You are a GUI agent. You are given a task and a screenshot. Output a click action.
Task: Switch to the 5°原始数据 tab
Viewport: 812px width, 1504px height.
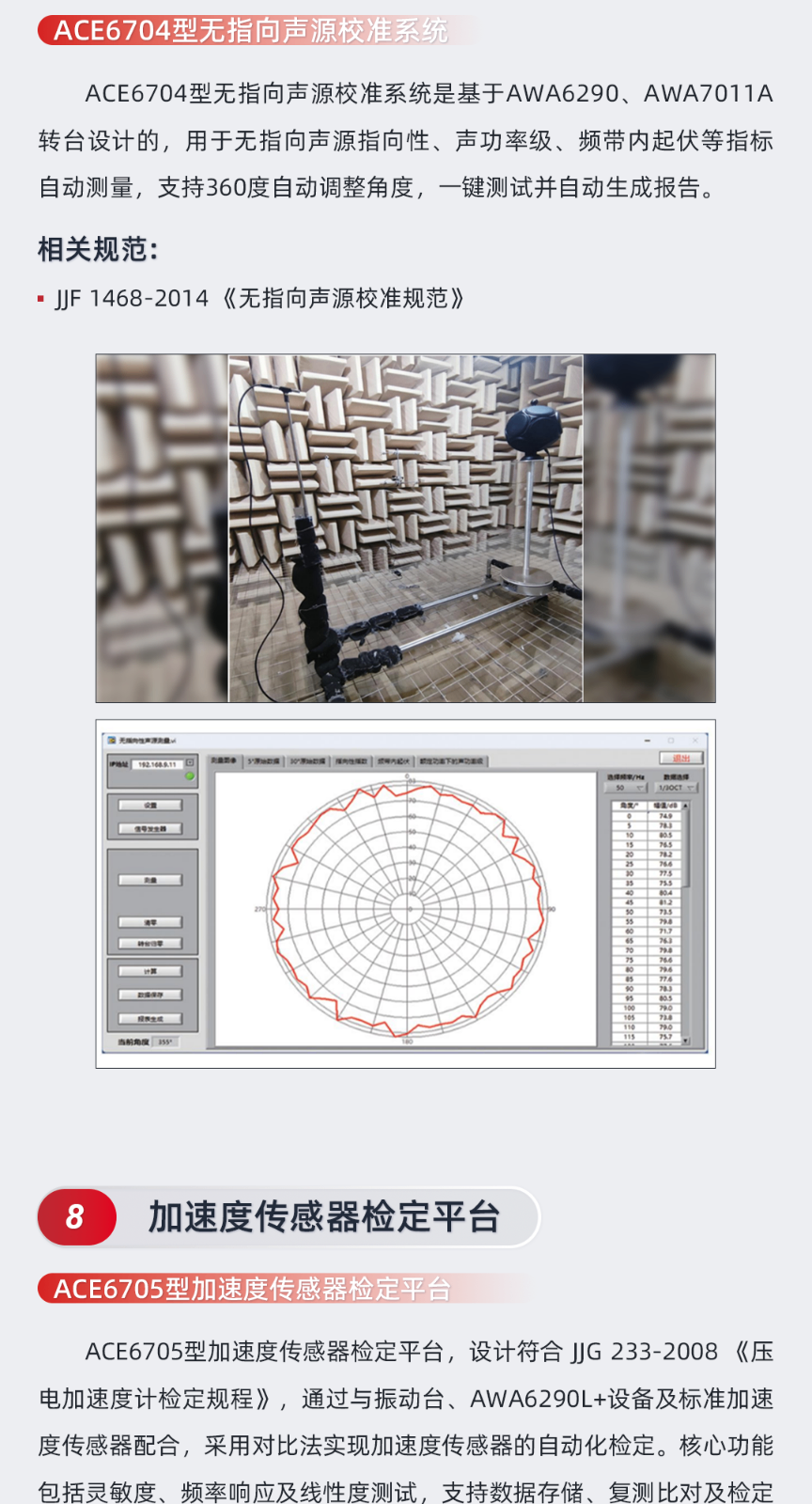point(263,761)
